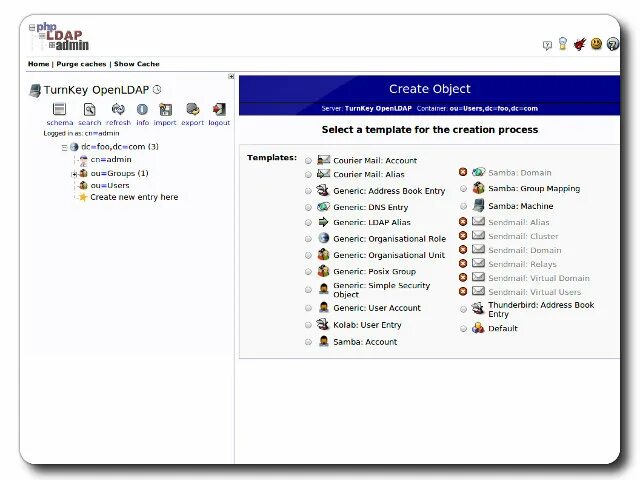
Task: Select Samba: Machine radio button
Action: (x=463, y=206)
